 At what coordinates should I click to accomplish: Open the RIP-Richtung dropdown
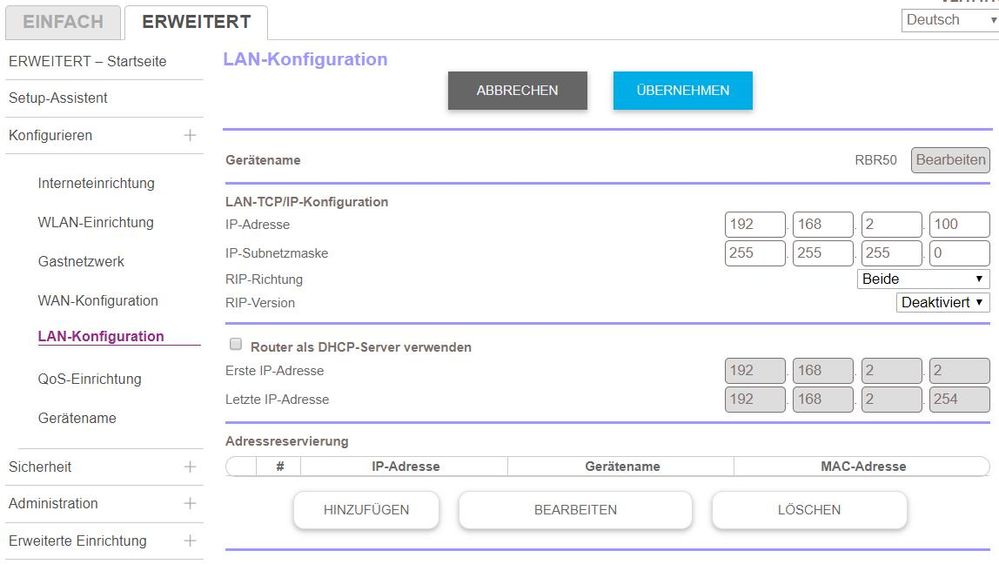923,279
